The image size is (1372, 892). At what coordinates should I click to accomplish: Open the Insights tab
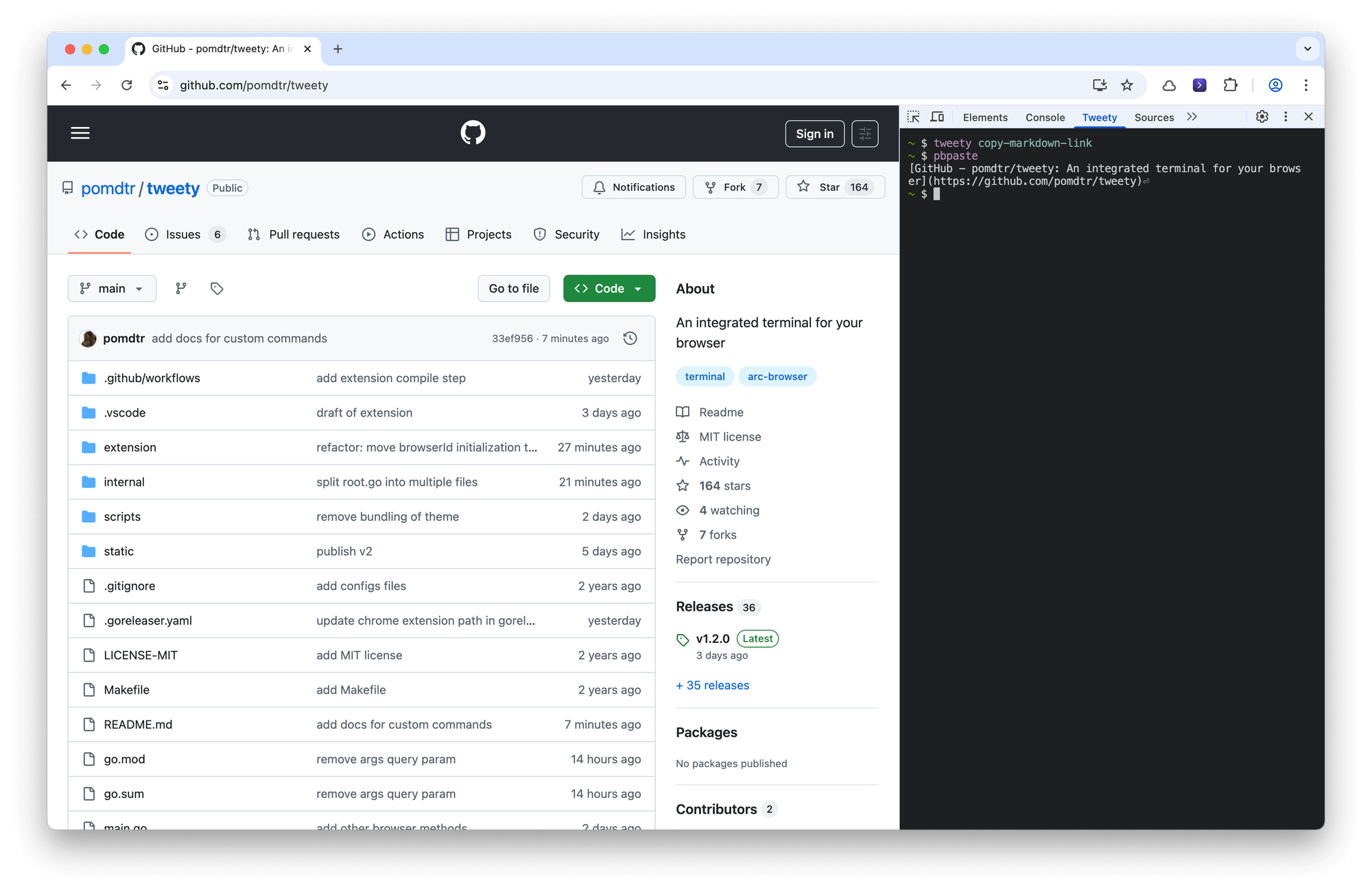pyautogui.click(x=653, y=235)
